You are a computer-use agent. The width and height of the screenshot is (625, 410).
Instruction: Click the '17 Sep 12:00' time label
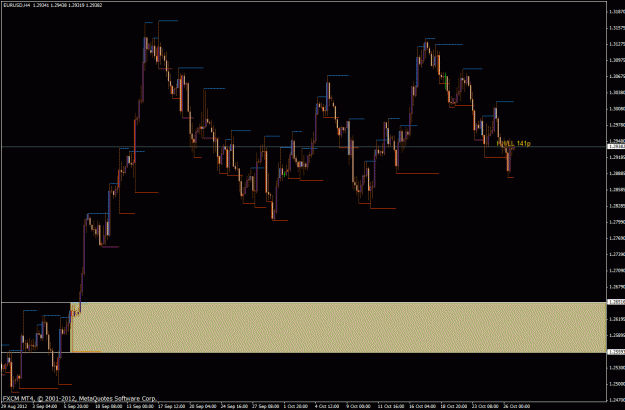[x=171, y=406]
